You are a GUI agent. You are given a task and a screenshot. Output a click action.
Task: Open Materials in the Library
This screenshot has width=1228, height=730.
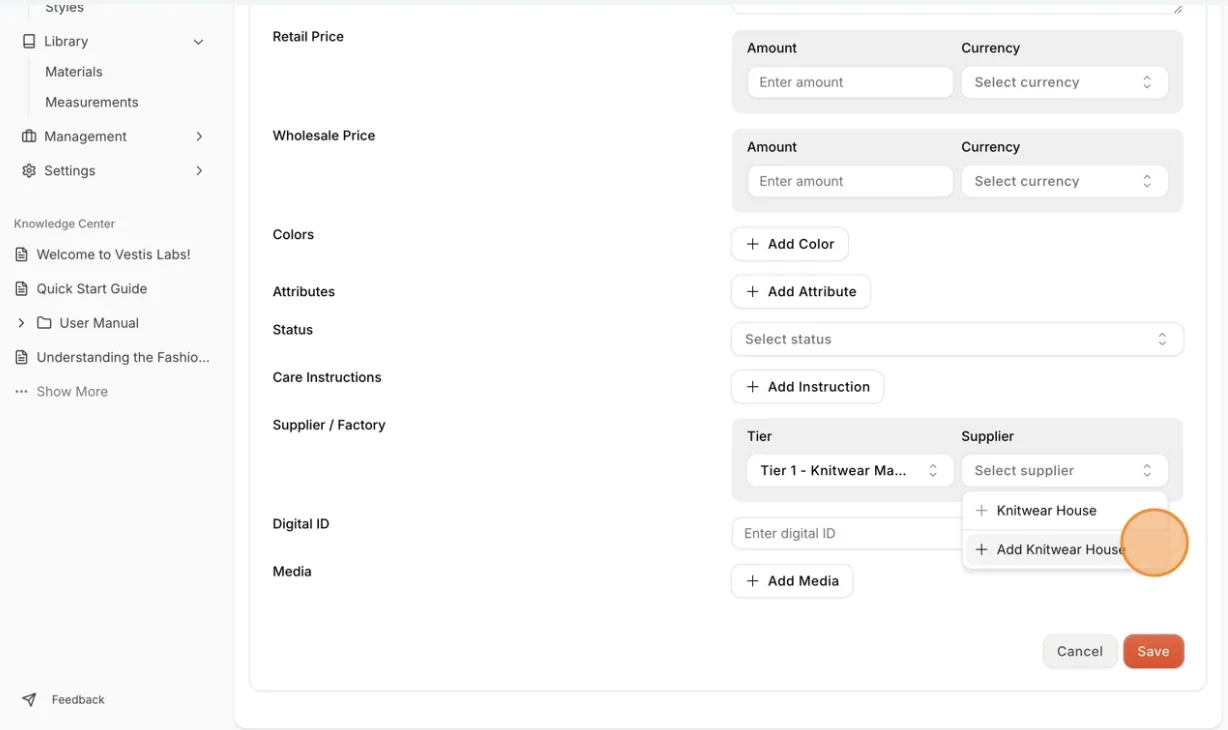coord(74,72)
